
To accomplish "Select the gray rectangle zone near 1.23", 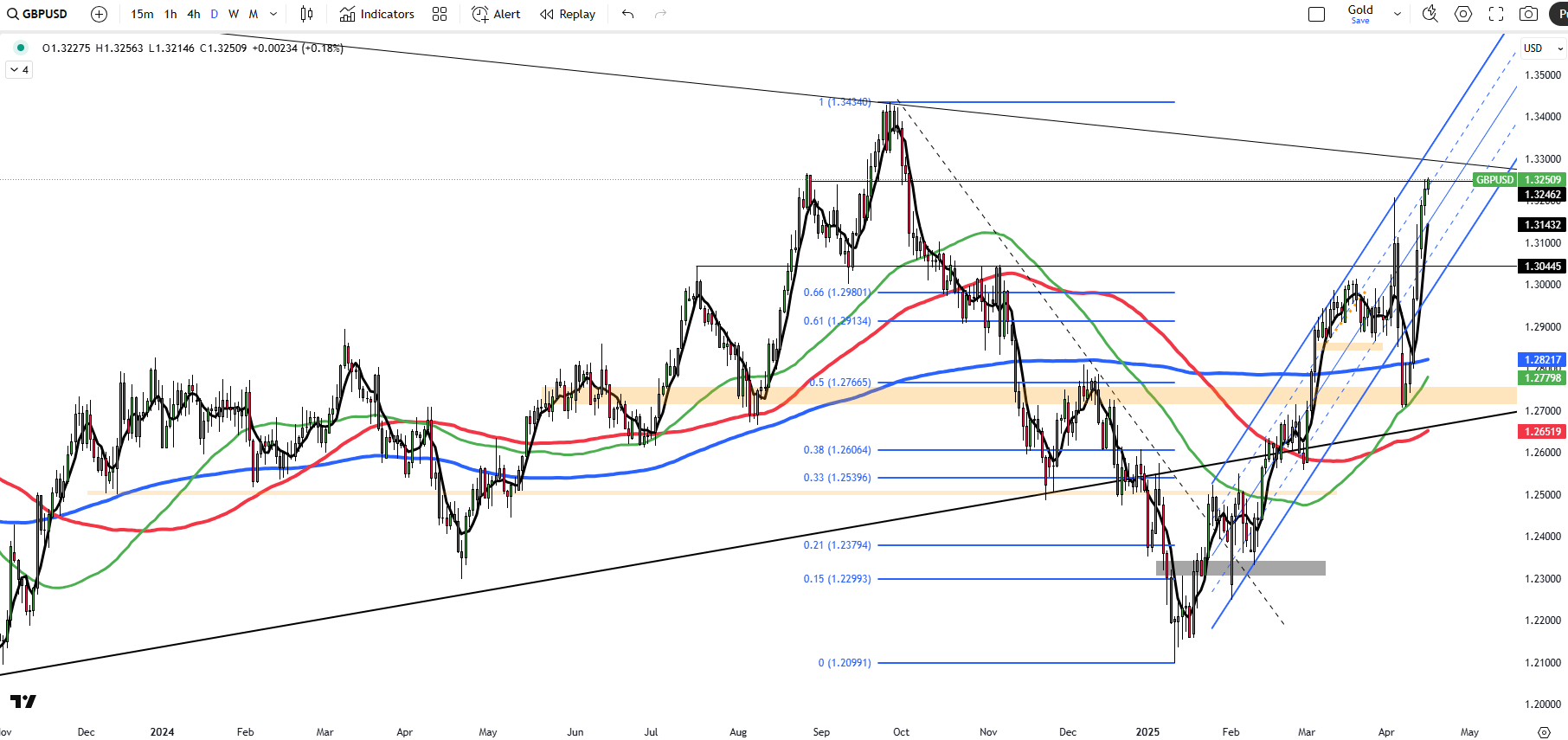I will [x=1241, y=569].
